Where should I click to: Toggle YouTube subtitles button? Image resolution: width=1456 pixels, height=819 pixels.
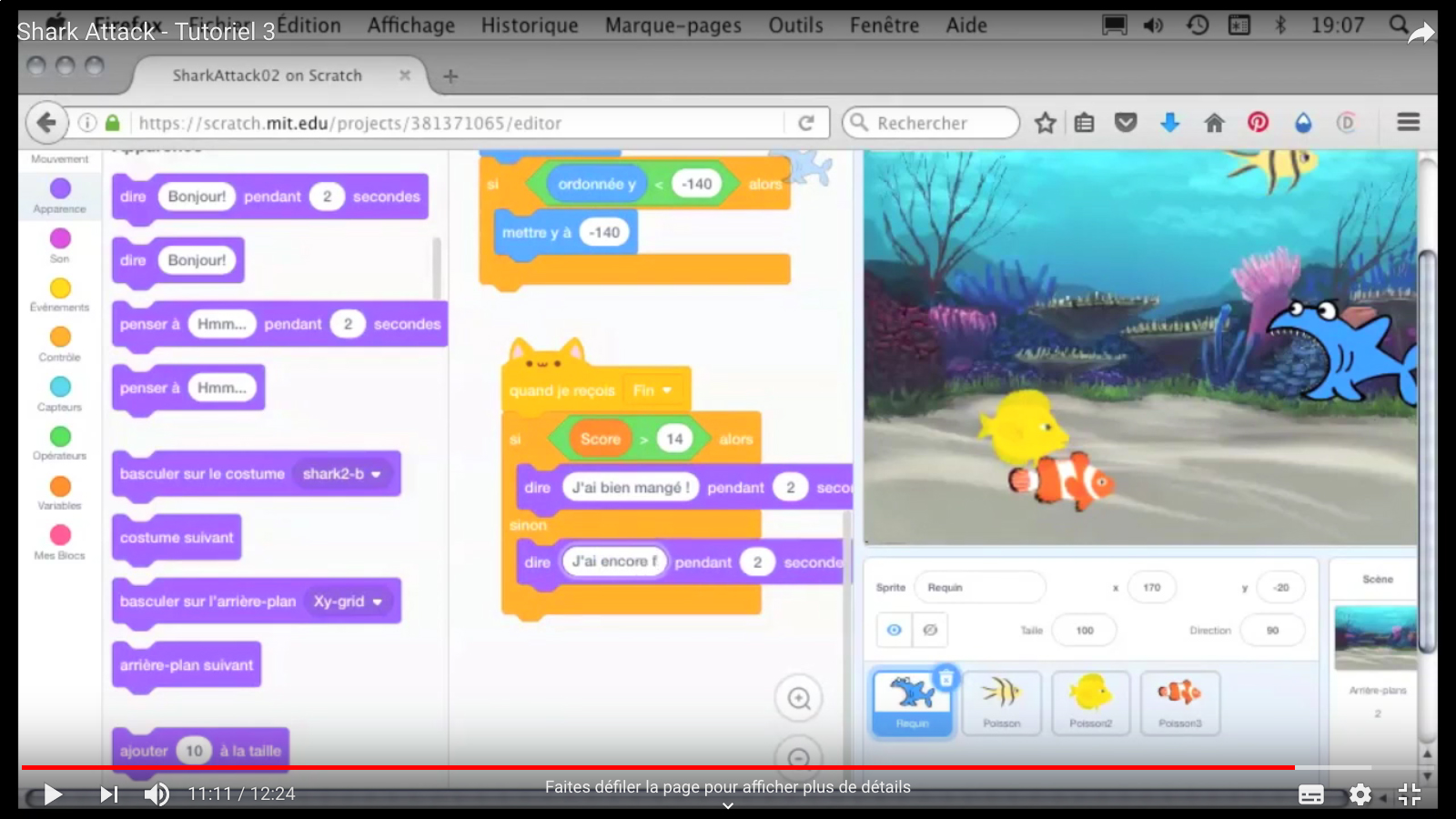(1311, 794)
